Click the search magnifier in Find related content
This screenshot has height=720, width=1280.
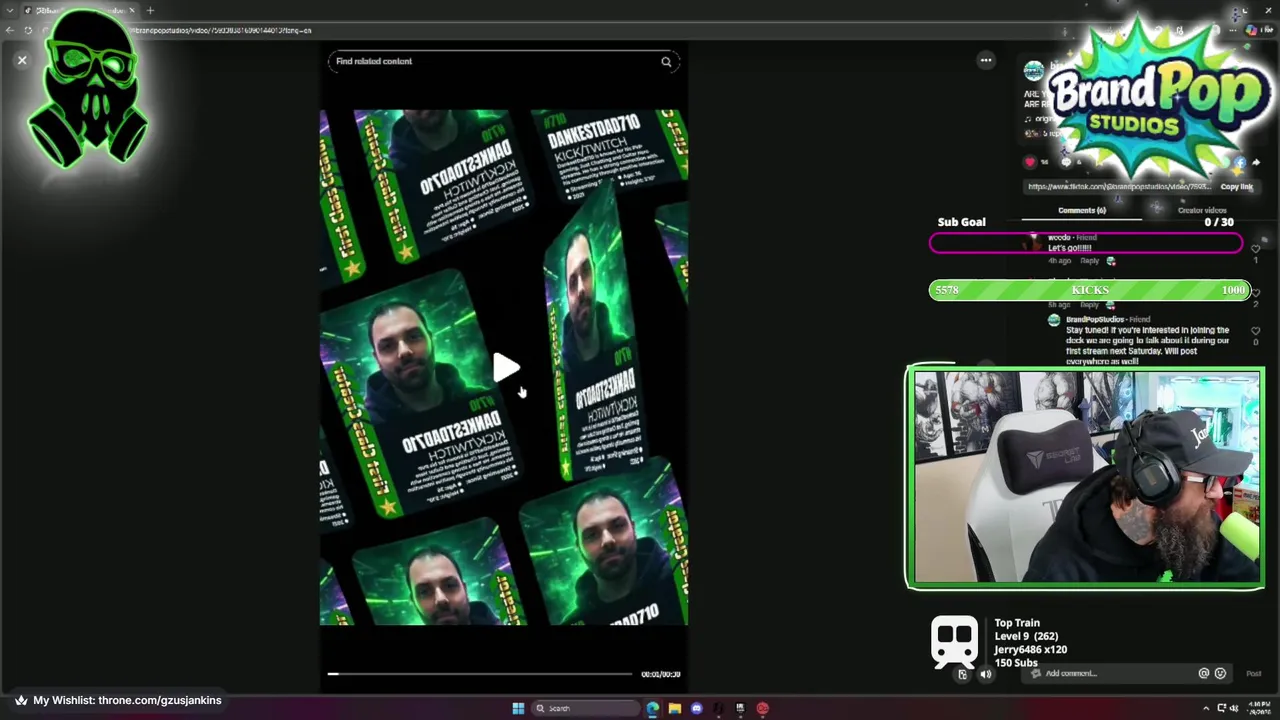coord(666,62)
